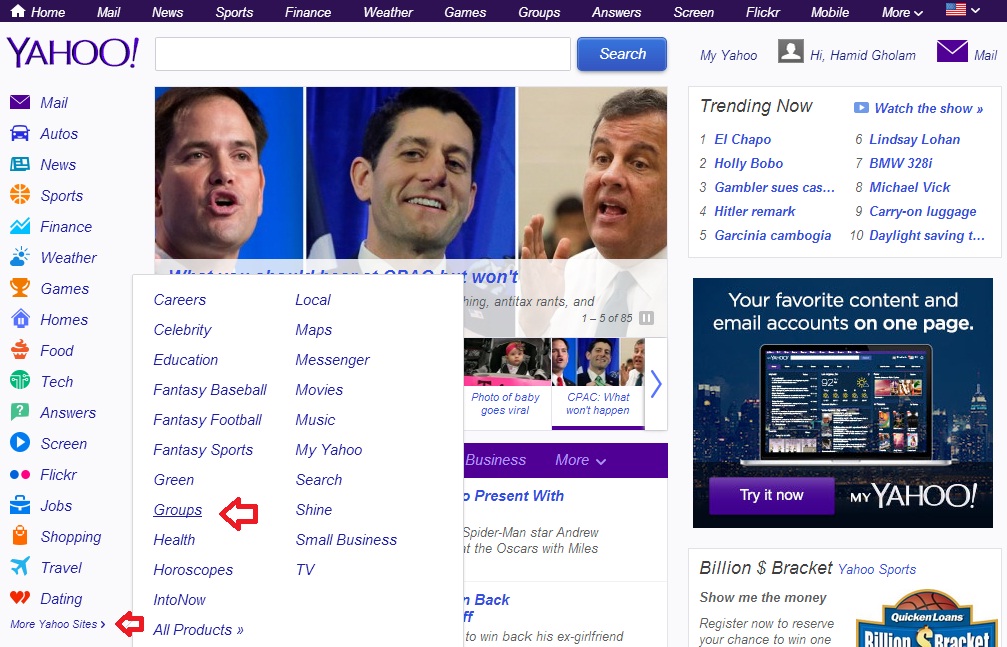Open Groups in the top navigation bar
The height and width of the screenshot is (647, 1007).
pyautogui.click(x=539, y=12)
